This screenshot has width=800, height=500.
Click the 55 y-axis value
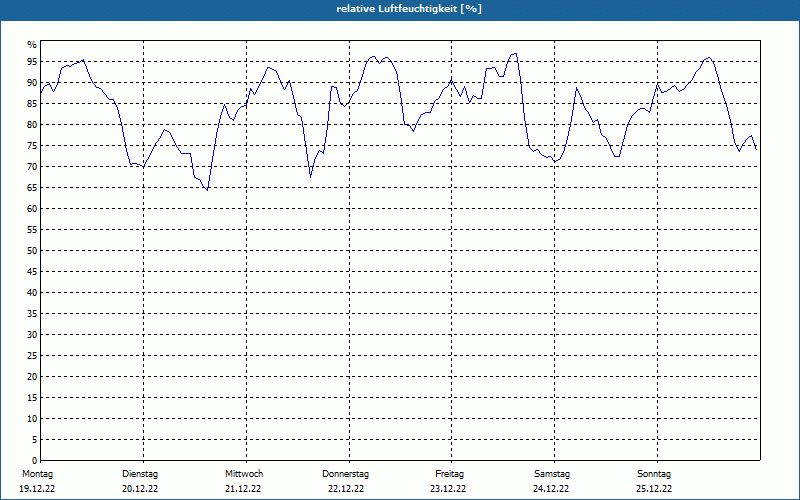pyautogui.click(x=32, y=230)
